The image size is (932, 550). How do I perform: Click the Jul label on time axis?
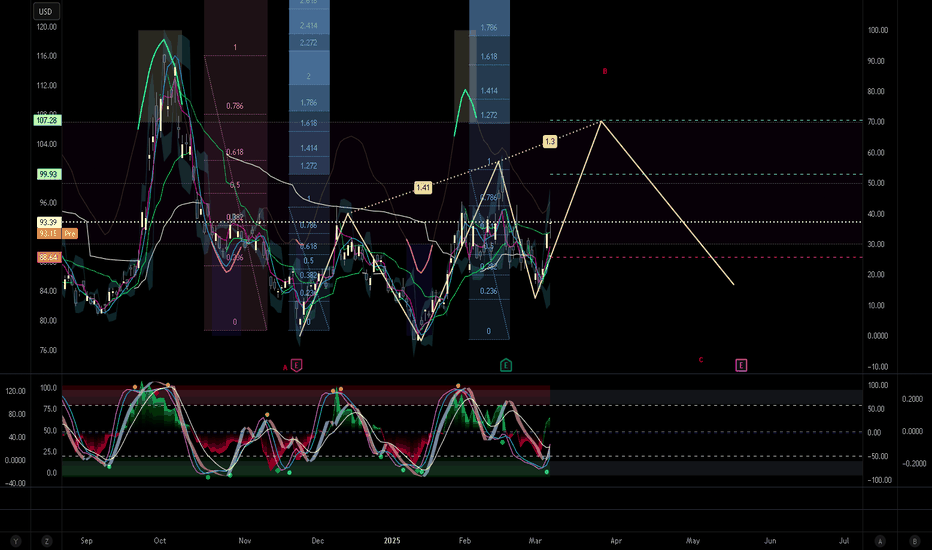[x=844, y=540]
